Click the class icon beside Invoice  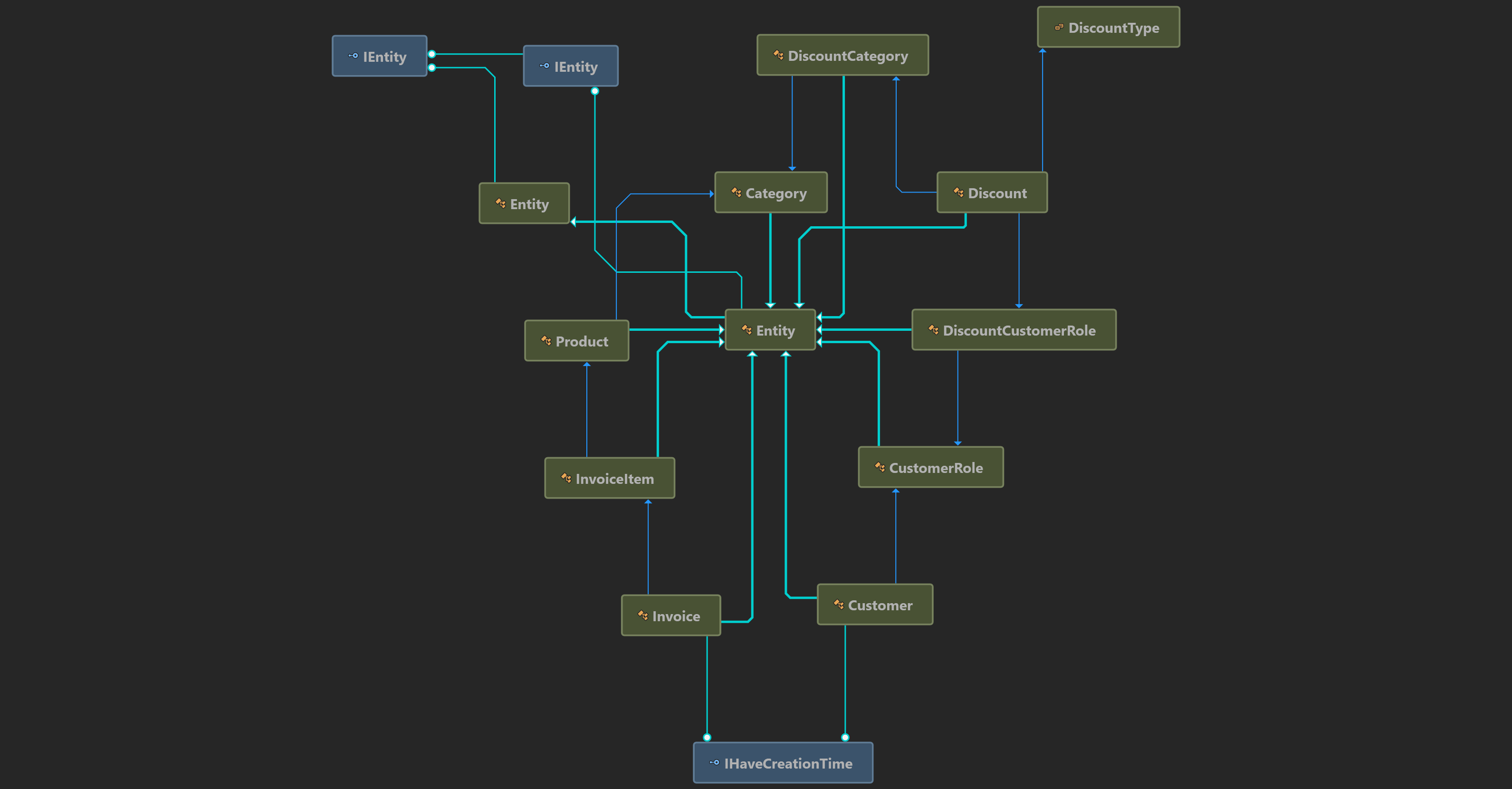tap(643, 615)
